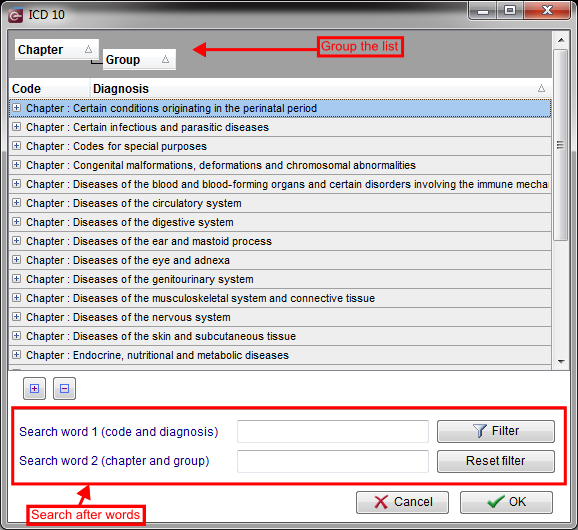
Task: Expand Certain conditions originating in perinatal period chapter
Action: [x=16, y=108]
